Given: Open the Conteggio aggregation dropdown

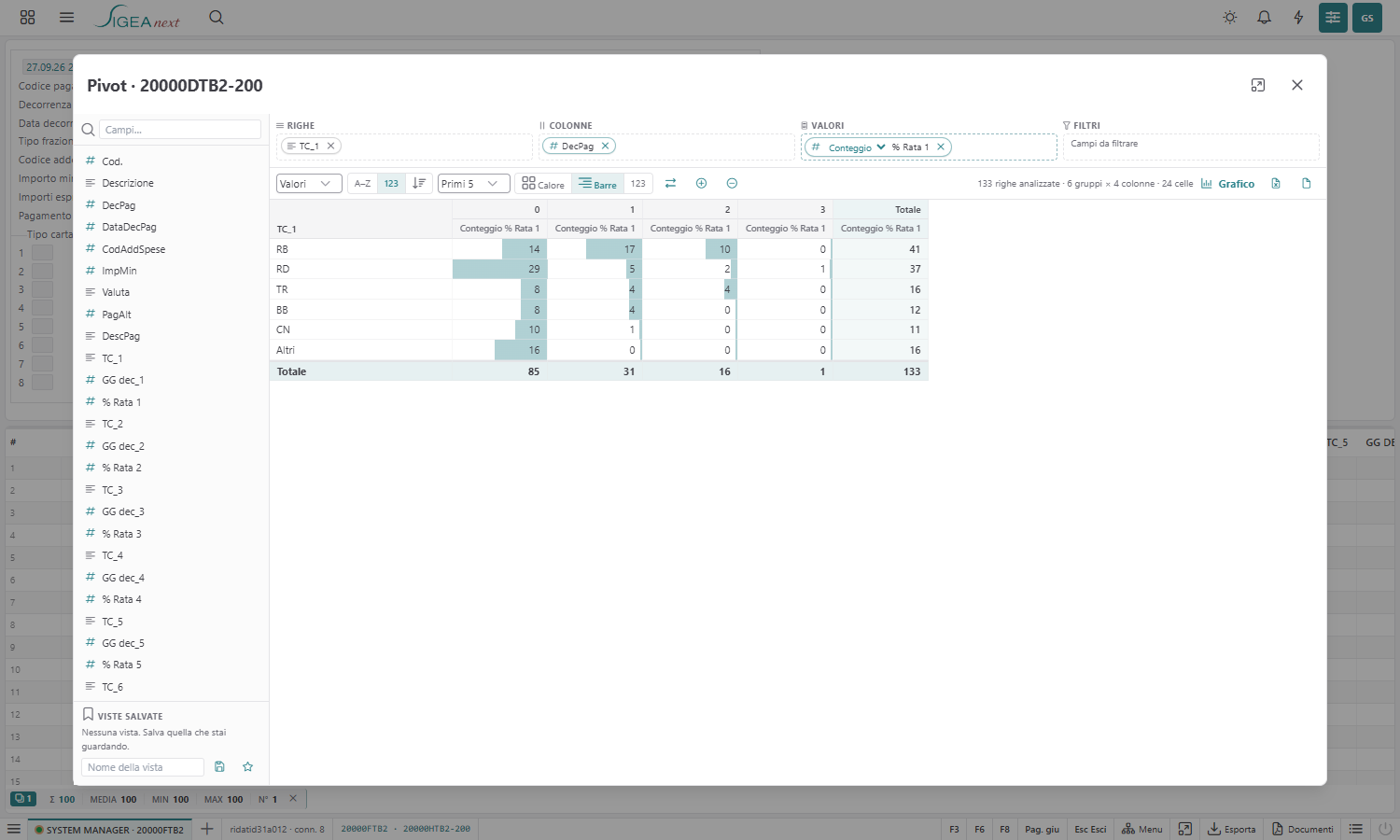Looking at the screenshot, I should click(x=857, y=147).
